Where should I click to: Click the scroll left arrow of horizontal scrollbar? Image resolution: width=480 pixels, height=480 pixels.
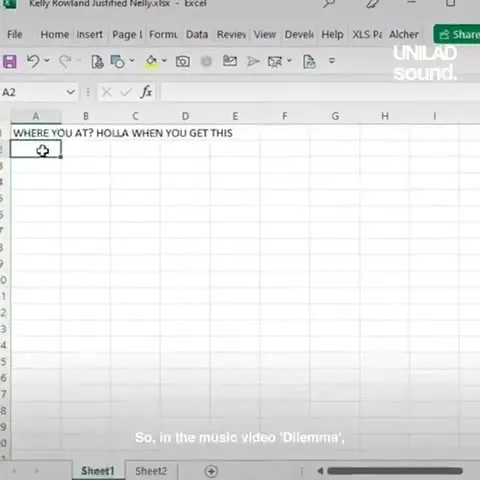click(x=320, y=471)
